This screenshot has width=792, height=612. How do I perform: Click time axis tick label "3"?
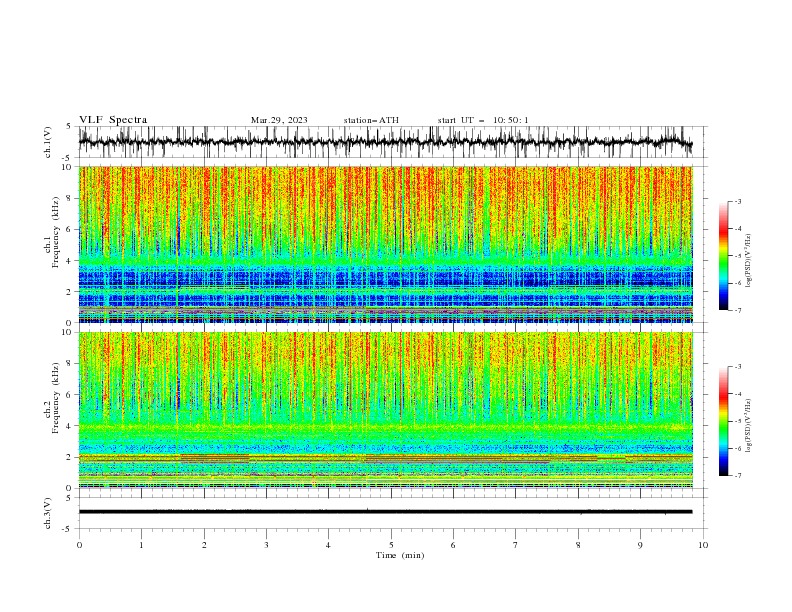tap(266, 545)
